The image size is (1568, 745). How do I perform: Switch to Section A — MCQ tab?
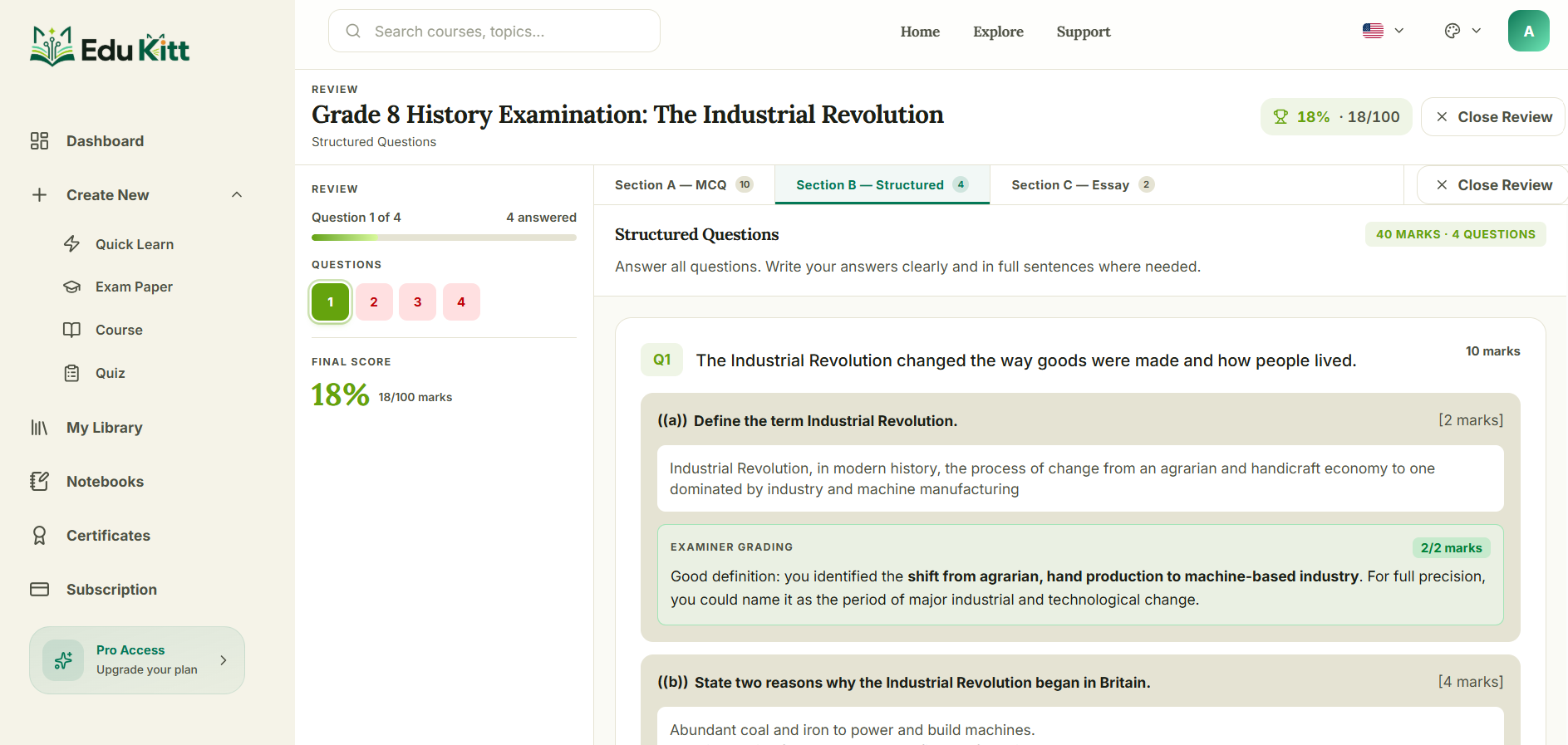(684, 185)
